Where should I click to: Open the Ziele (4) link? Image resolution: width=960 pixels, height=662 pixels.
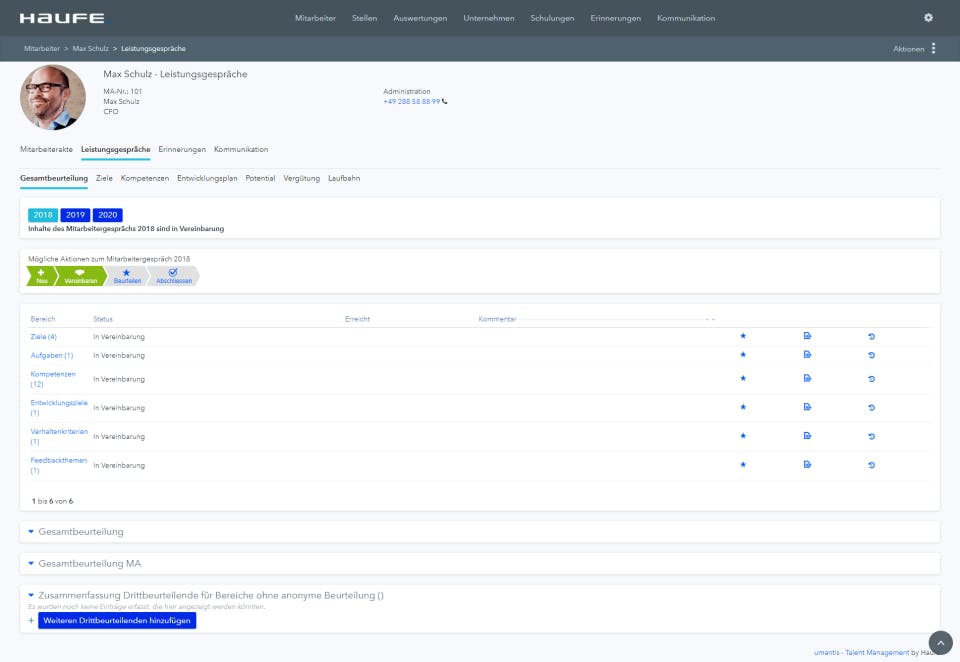click(x=43, y=337)
